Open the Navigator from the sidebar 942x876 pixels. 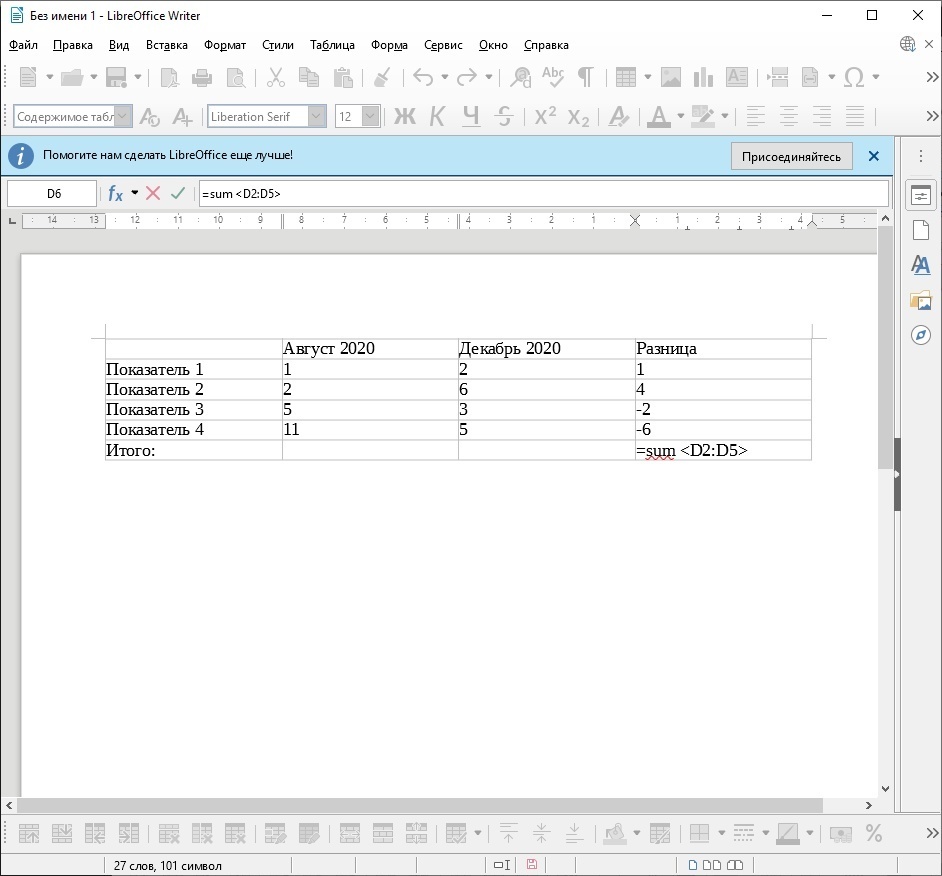[921, 335]
